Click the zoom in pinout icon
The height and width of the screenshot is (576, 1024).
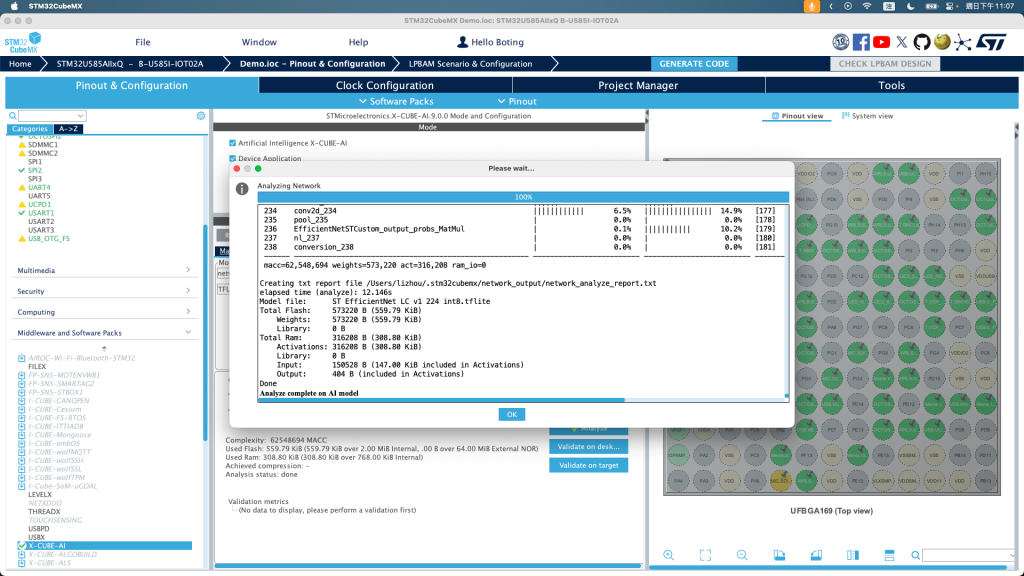668,555
